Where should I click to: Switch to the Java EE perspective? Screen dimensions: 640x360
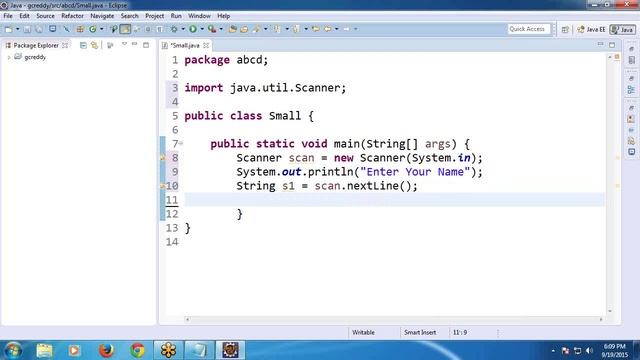point(591,29)
